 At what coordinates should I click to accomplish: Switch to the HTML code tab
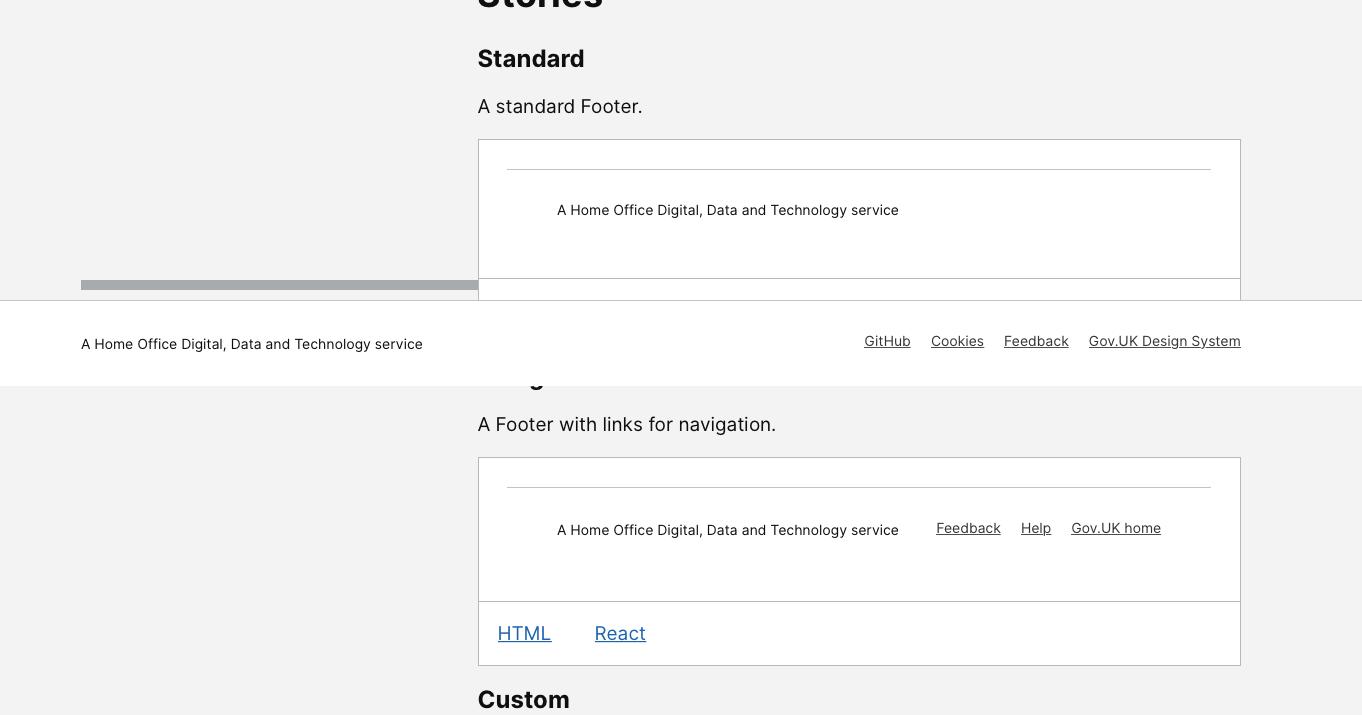tap(524, 633)
